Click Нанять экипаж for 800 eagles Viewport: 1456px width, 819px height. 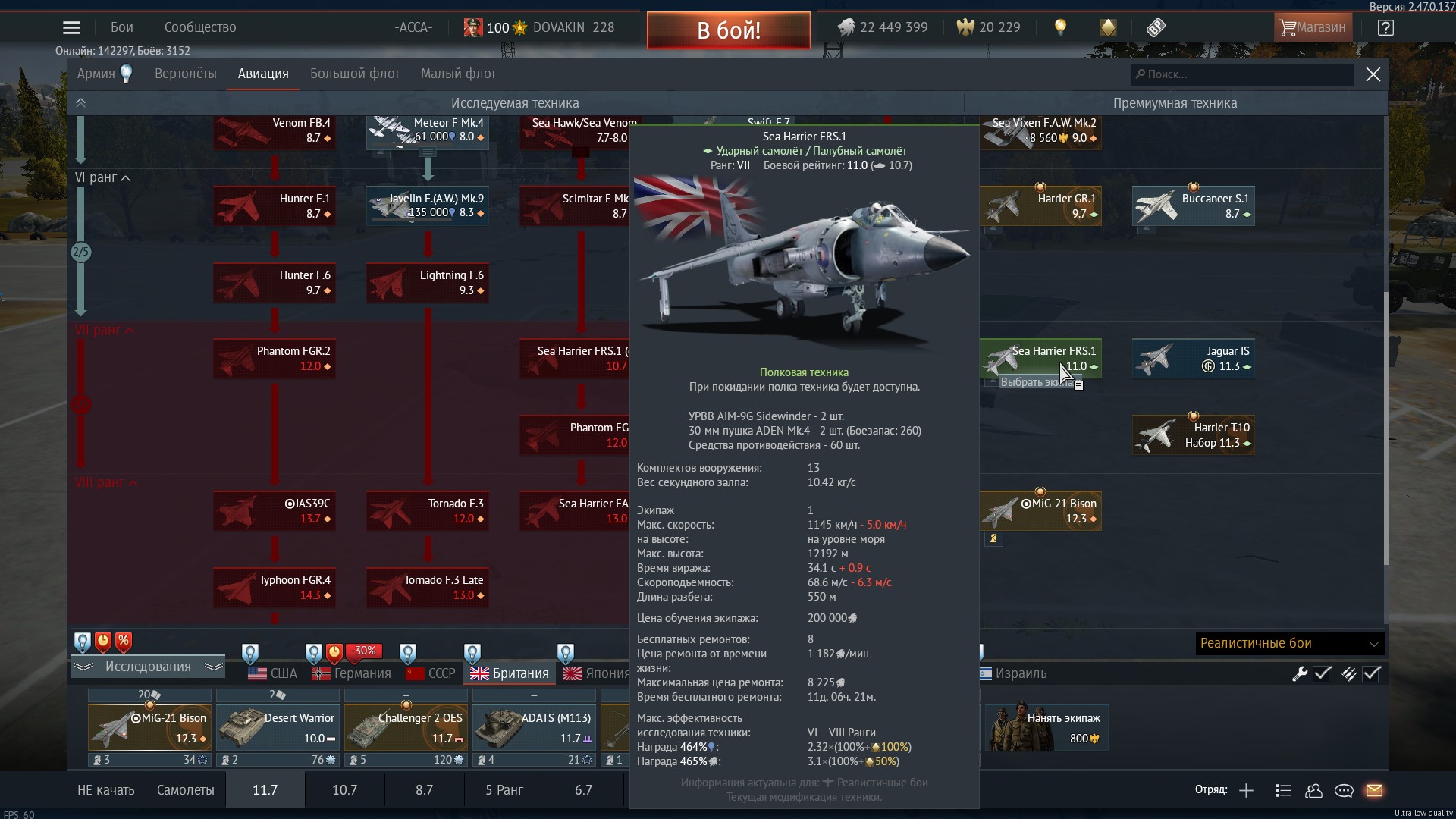tap(1046, 727)
